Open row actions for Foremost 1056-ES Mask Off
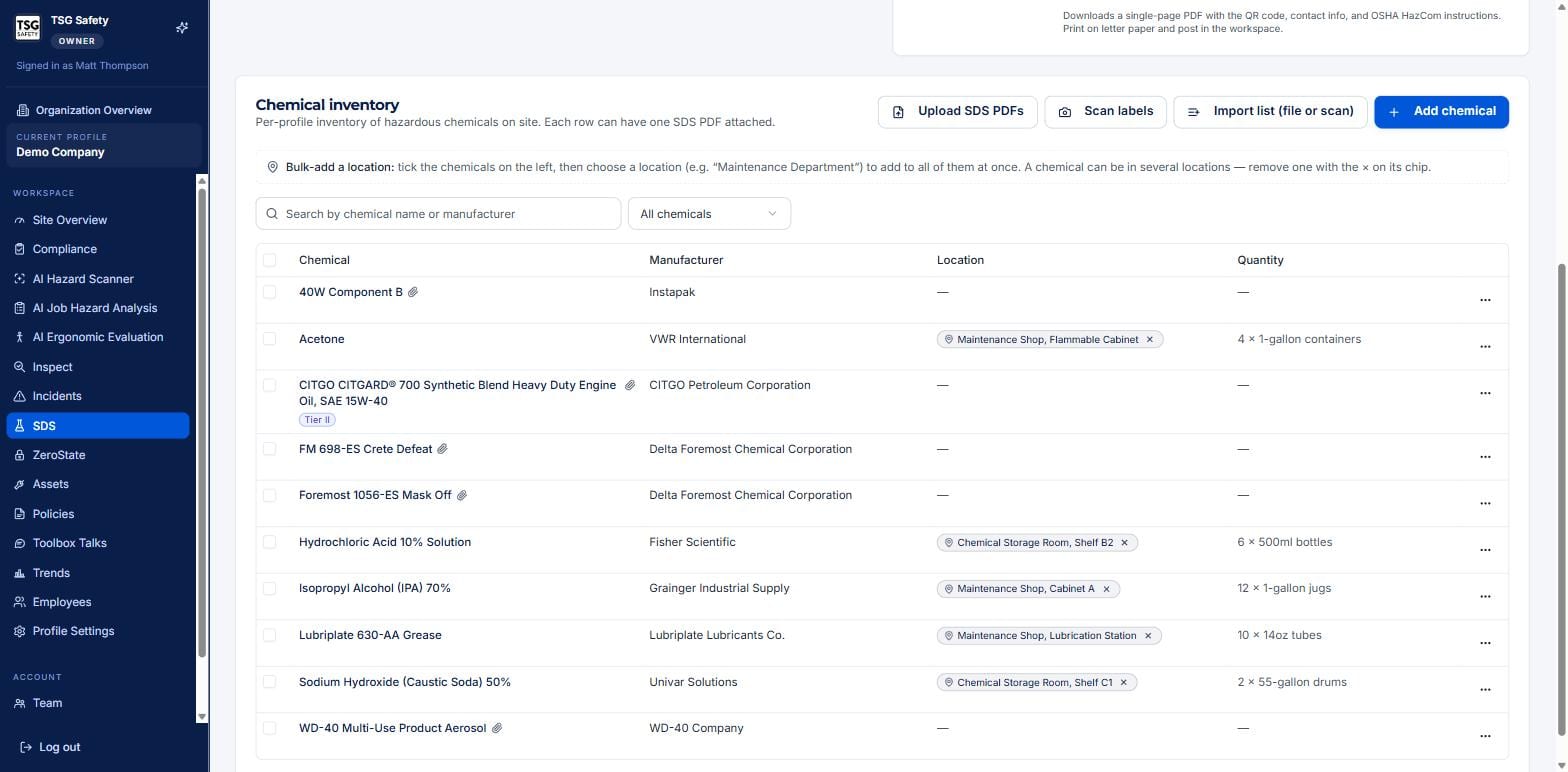Viewport: 1568px width, 772px height. (x=1485, y=503)
